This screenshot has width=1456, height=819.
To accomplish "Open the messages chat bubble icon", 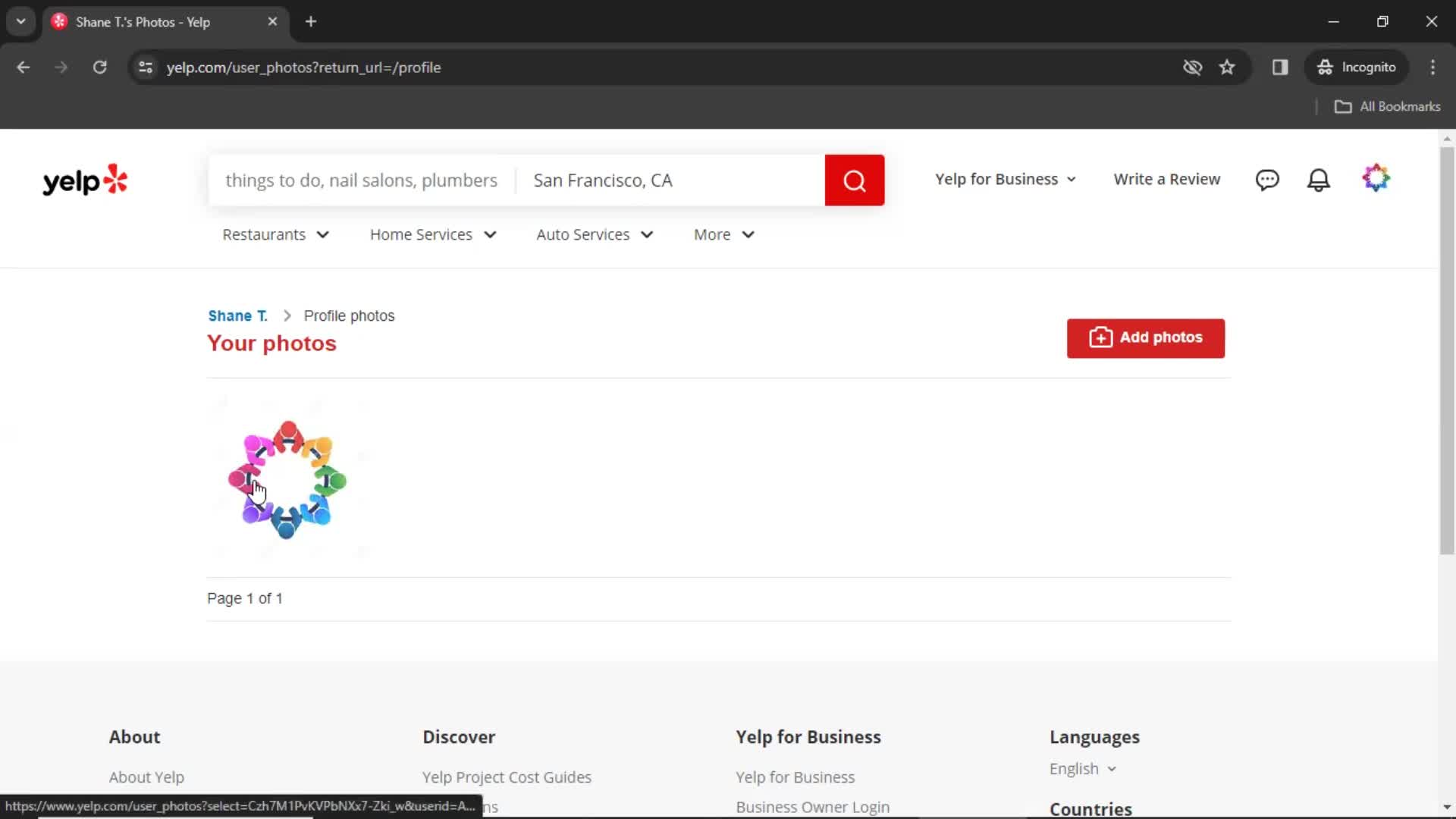I will (1267, 180).
